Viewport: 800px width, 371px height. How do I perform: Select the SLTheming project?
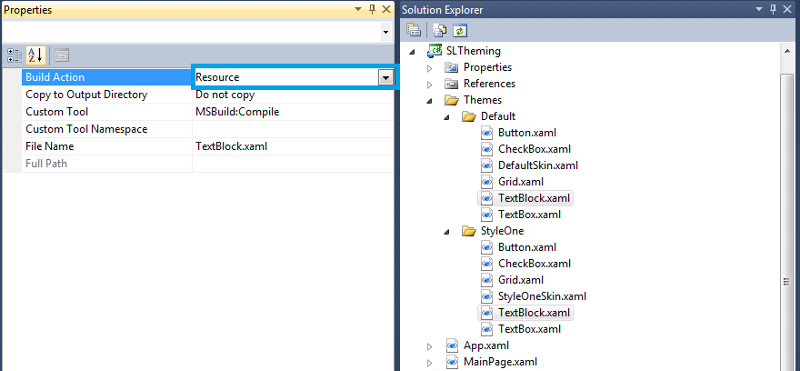point(473,51)
